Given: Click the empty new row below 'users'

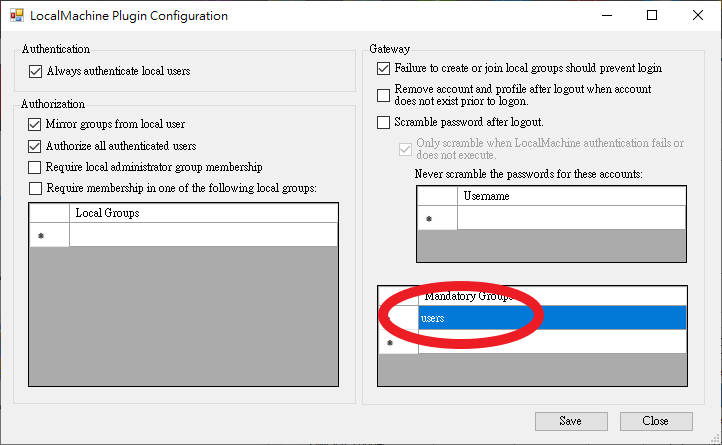Looking at the screenshot, I should [x=553, y=342].
